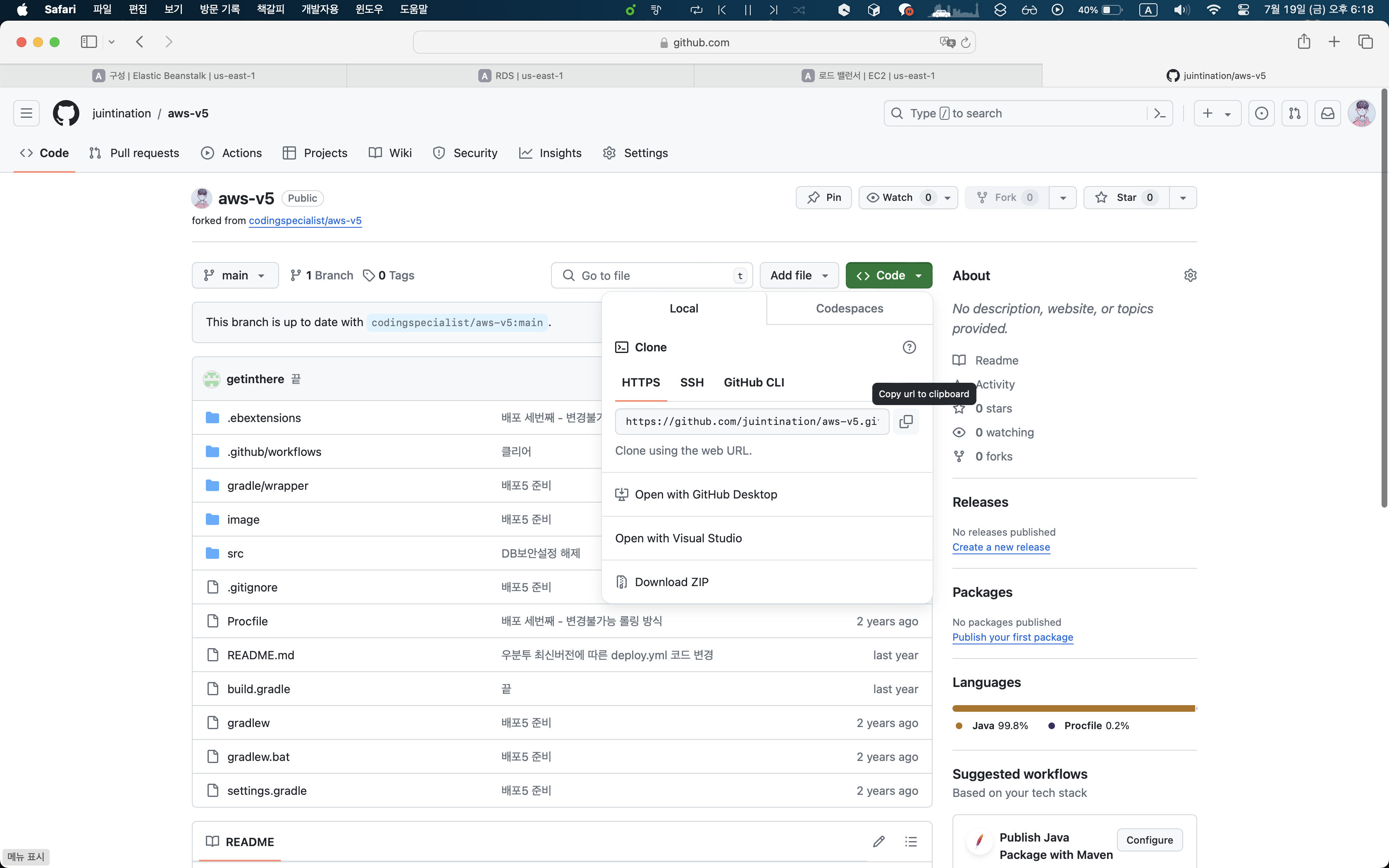The image size is (1389, 868).
Task: Open the README outline list icon
Action: coord(911,842)
